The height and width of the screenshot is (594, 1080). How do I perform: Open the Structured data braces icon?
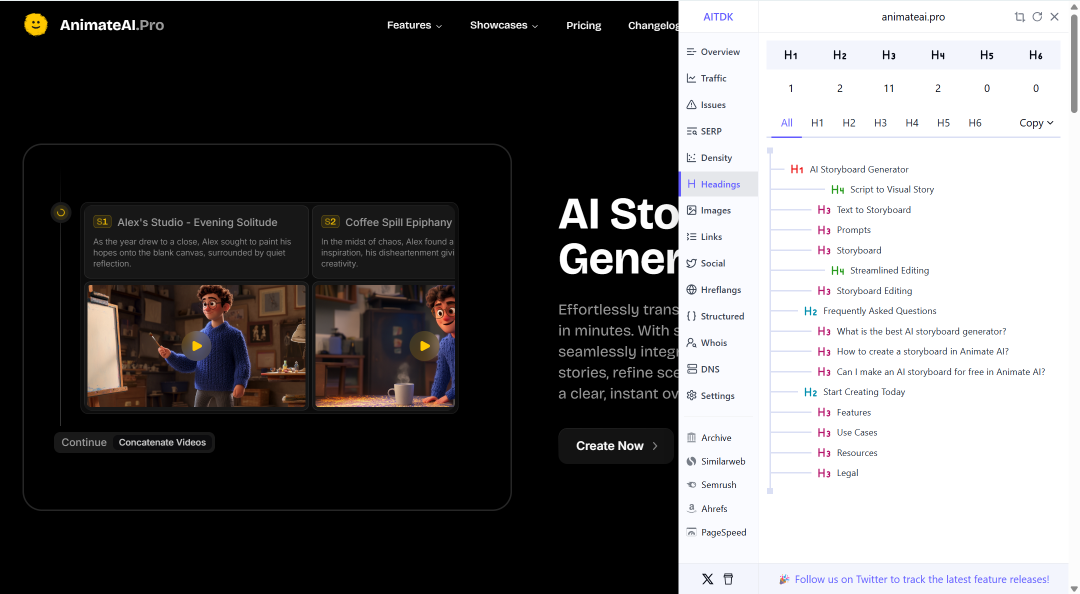point(691,316)
